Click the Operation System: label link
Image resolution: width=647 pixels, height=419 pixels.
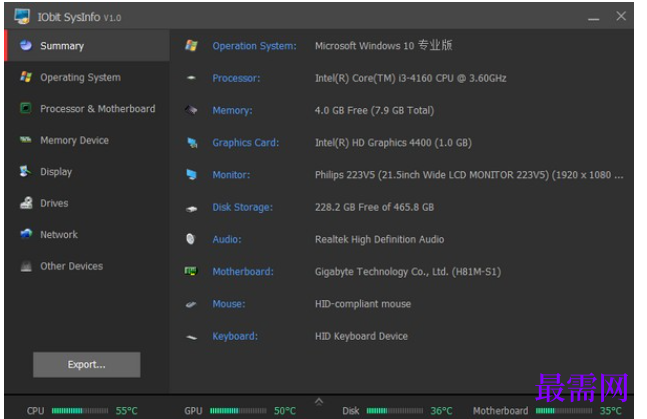point(254,46)
